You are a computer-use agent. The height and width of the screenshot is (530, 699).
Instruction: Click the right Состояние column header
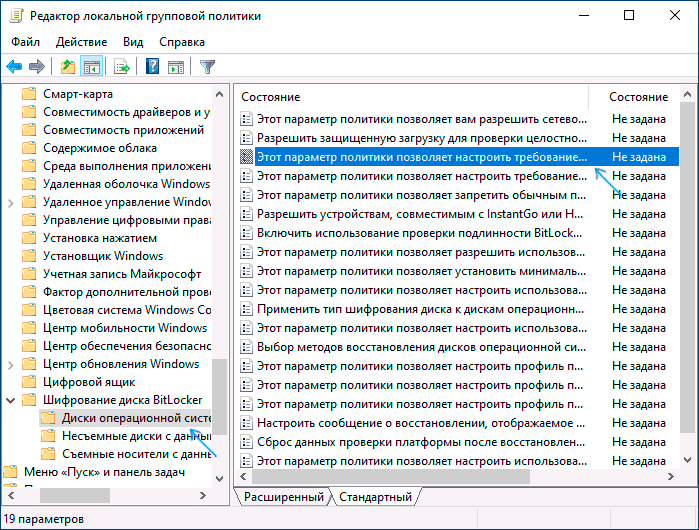(638, 97)
